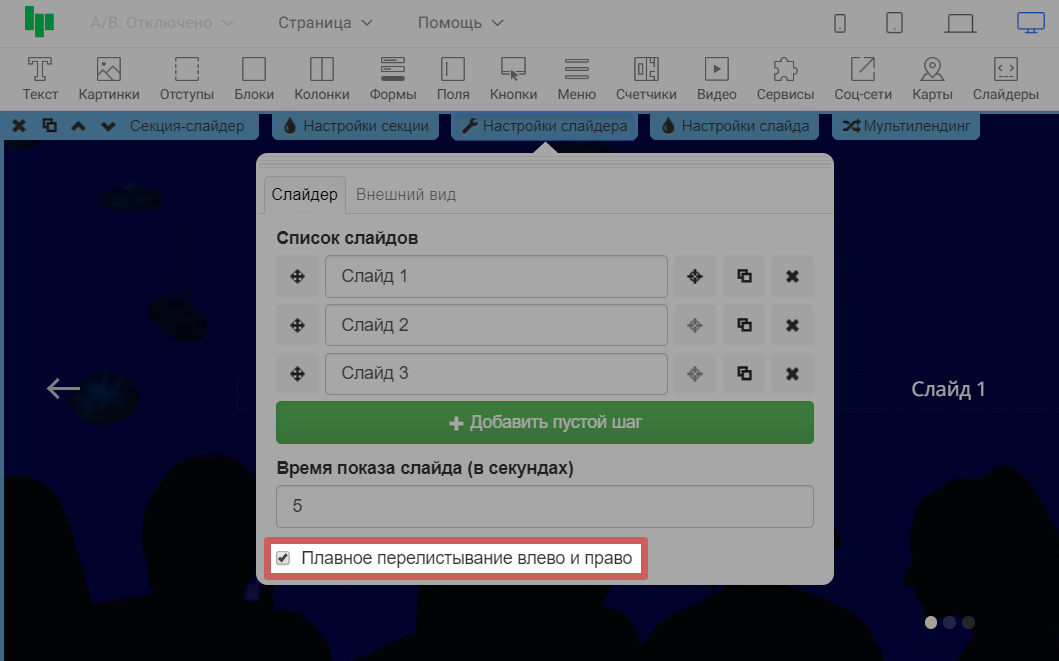The width and height of the screenshot is (1059, 661).
Task: Switch to desktop monitor preview mode
Action: (1030, 23)
